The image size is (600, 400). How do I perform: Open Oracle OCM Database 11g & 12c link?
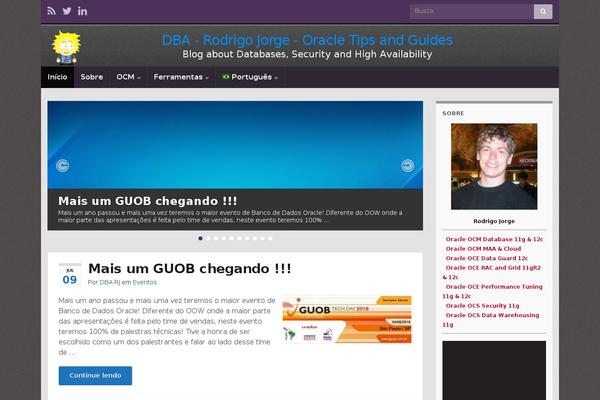click(494, 239)
